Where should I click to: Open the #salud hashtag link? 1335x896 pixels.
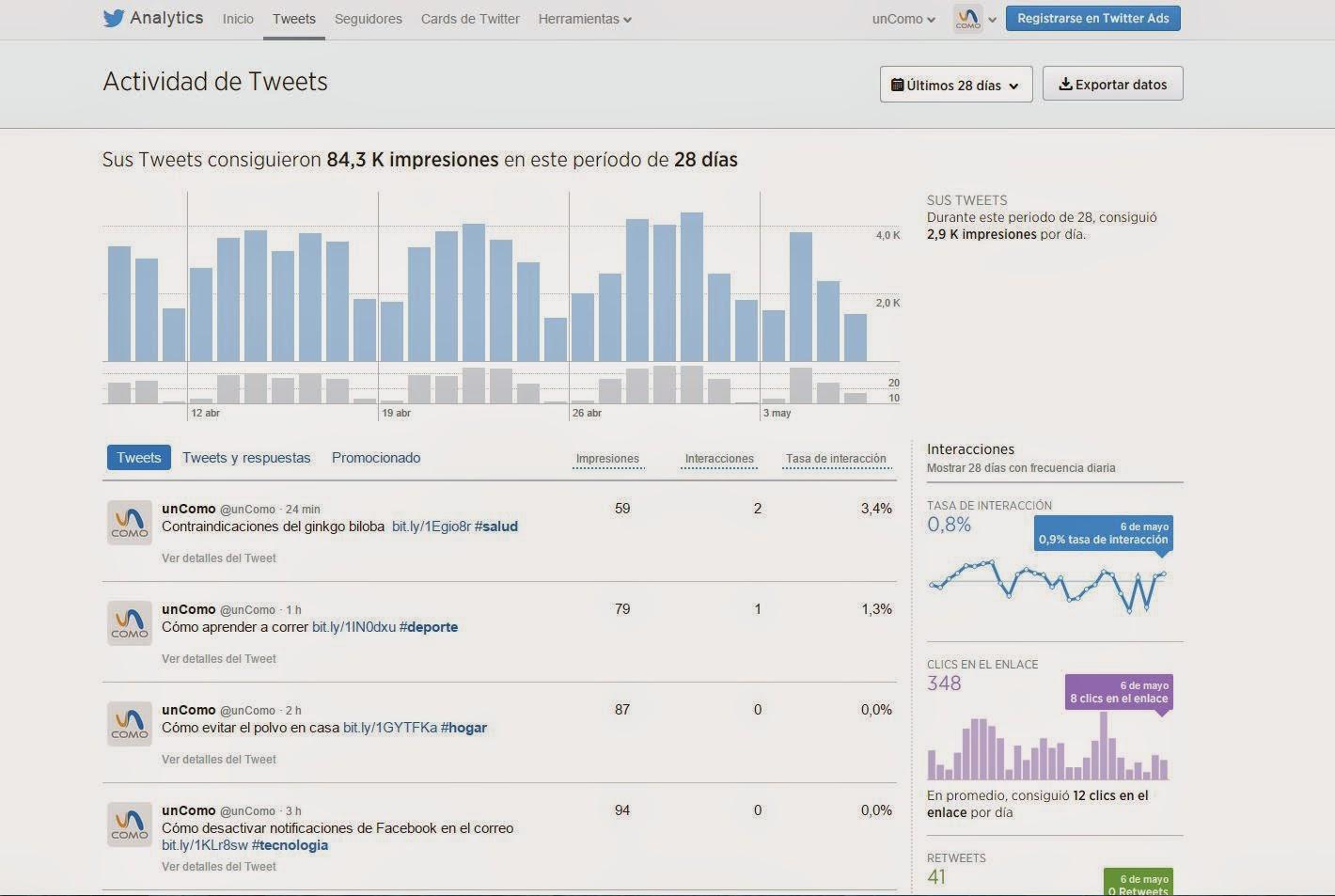click(x=496, y=527)
